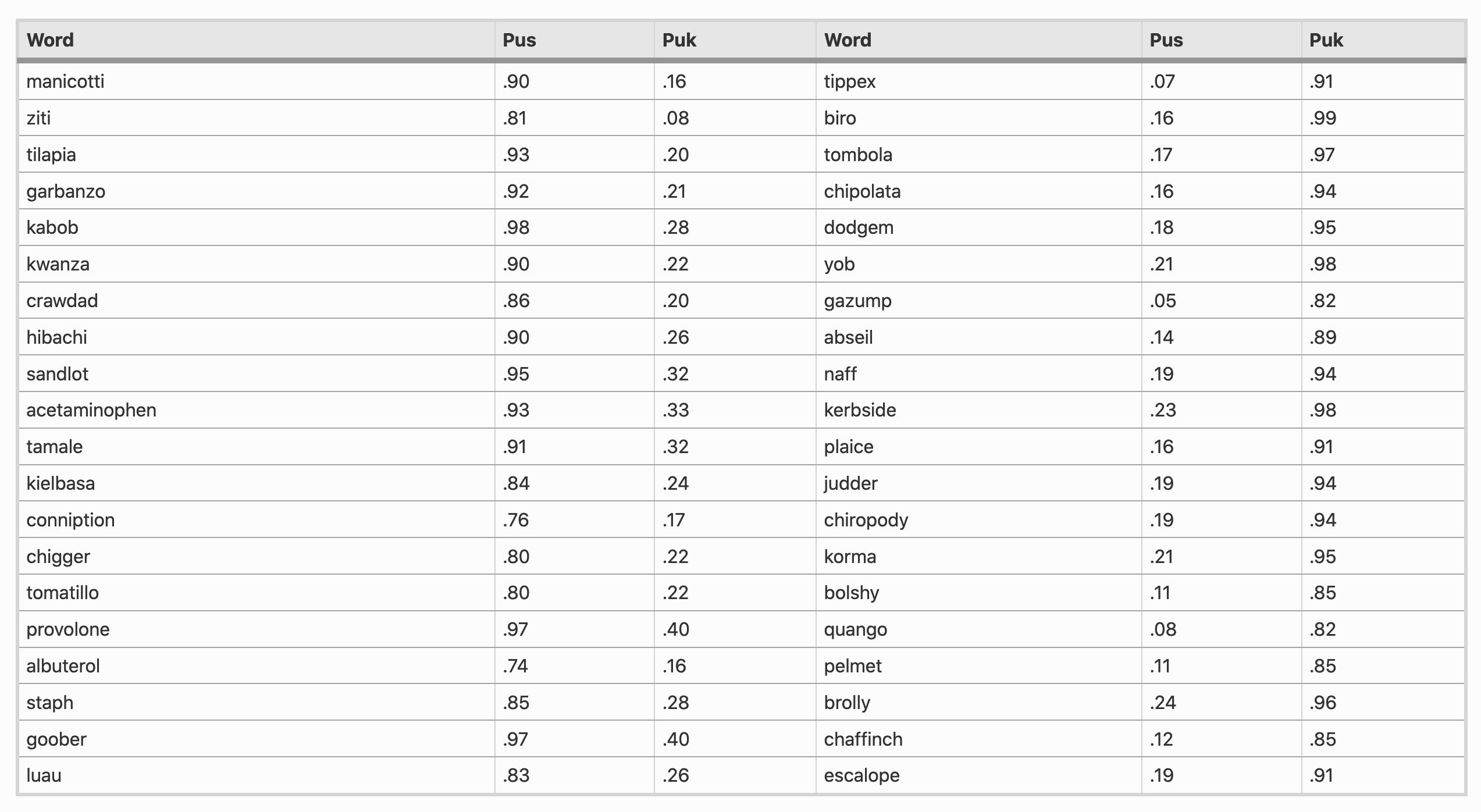
Task: Click the ziti Puk value .08
Action: pyautogui.click(x=675, y=118)
